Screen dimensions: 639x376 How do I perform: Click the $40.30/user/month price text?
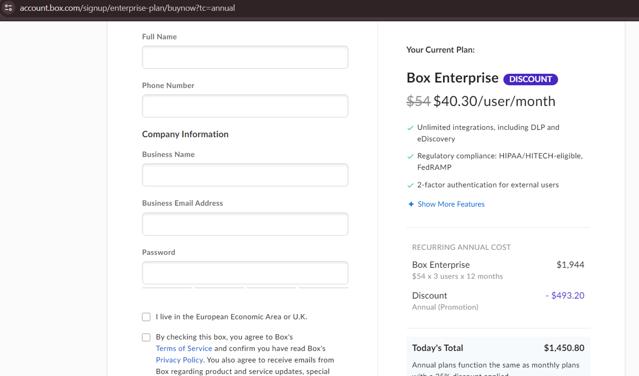point(494,101)
